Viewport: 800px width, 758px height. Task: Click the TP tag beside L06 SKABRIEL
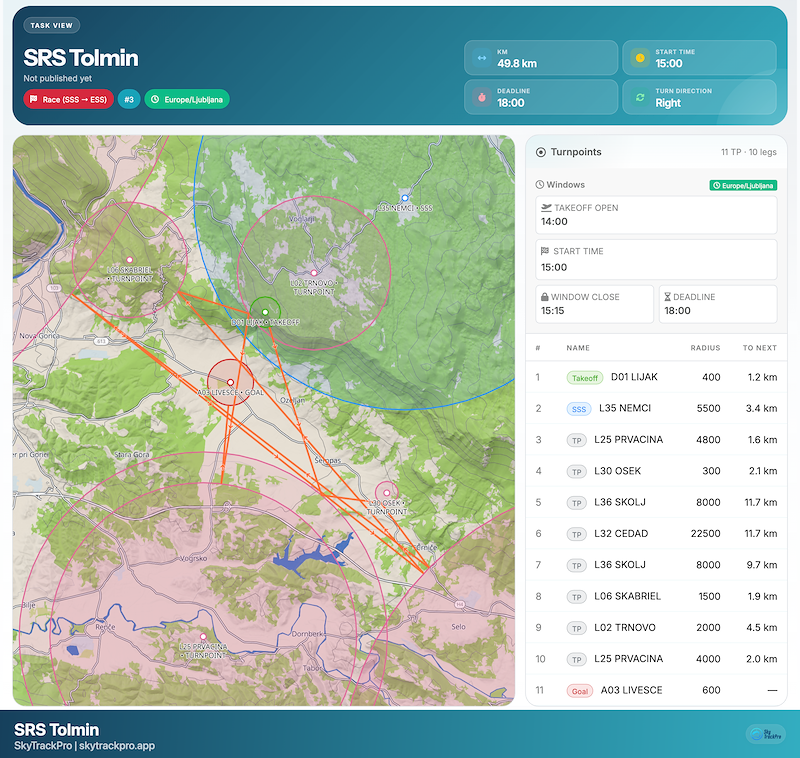click(x=577, y=597)
